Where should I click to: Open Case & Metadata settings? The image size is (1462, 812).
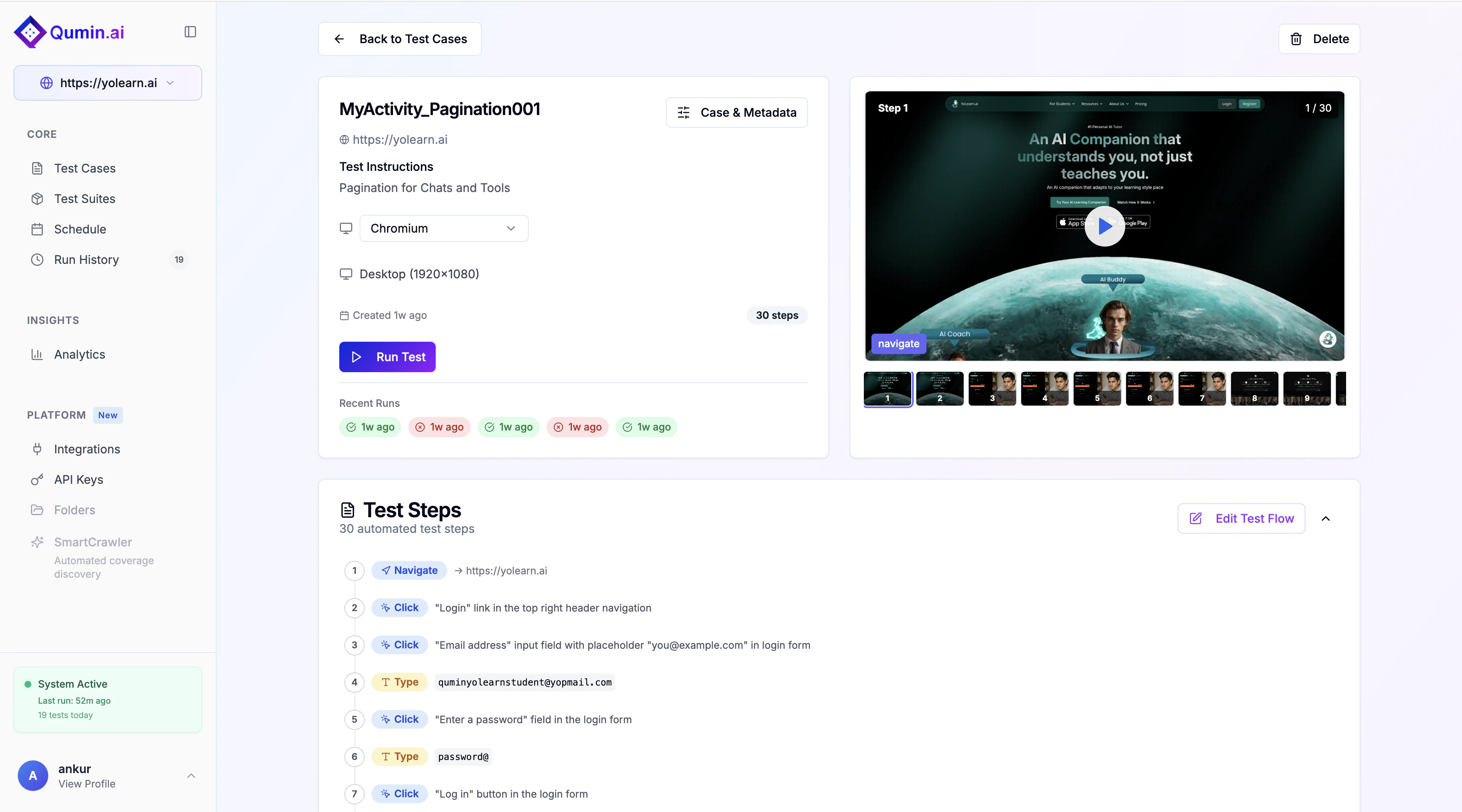pos(736,112)
